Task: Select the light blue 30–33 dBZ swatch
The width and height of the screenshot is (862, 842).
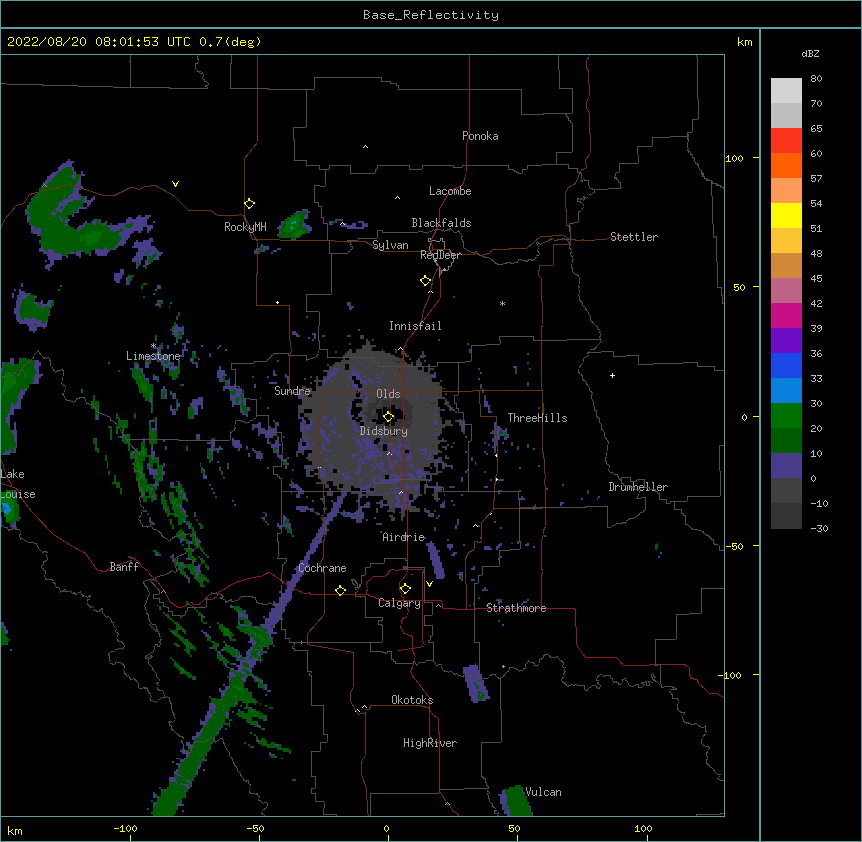Action: tap(786, 391)
